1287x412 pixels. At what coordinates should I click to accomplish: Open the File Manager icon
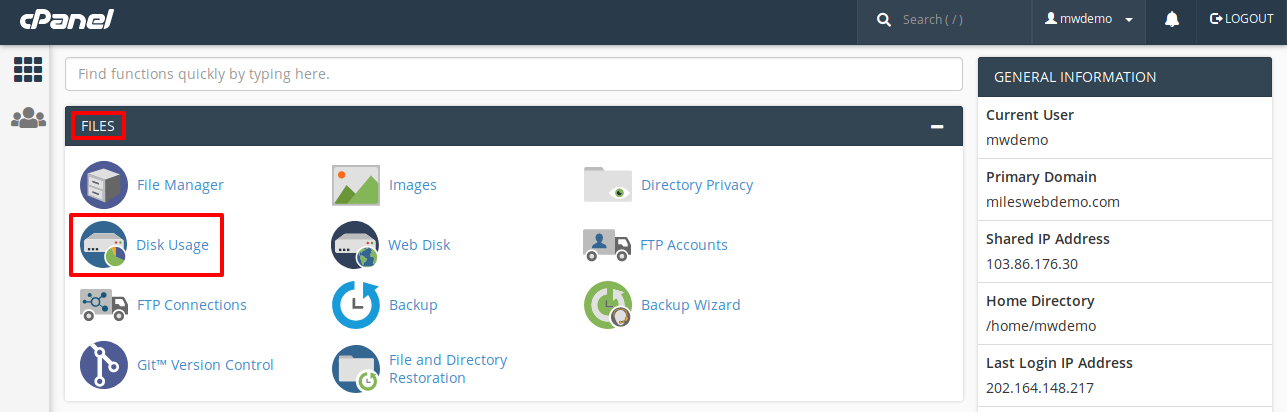(104, 185)
